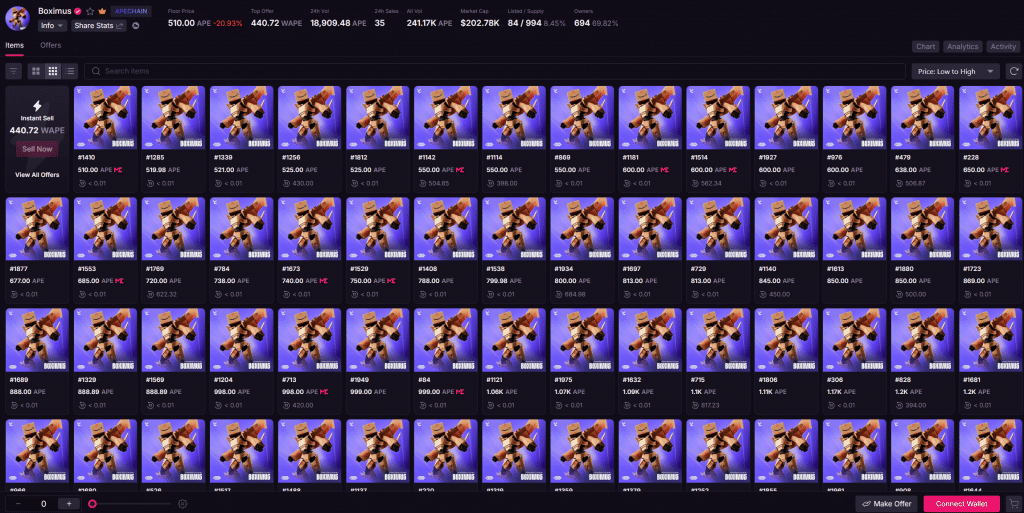This screenshot has height=513, width=1024.
Task: Click the Market Cap $202.78K value
Action: tap(480, 23)
